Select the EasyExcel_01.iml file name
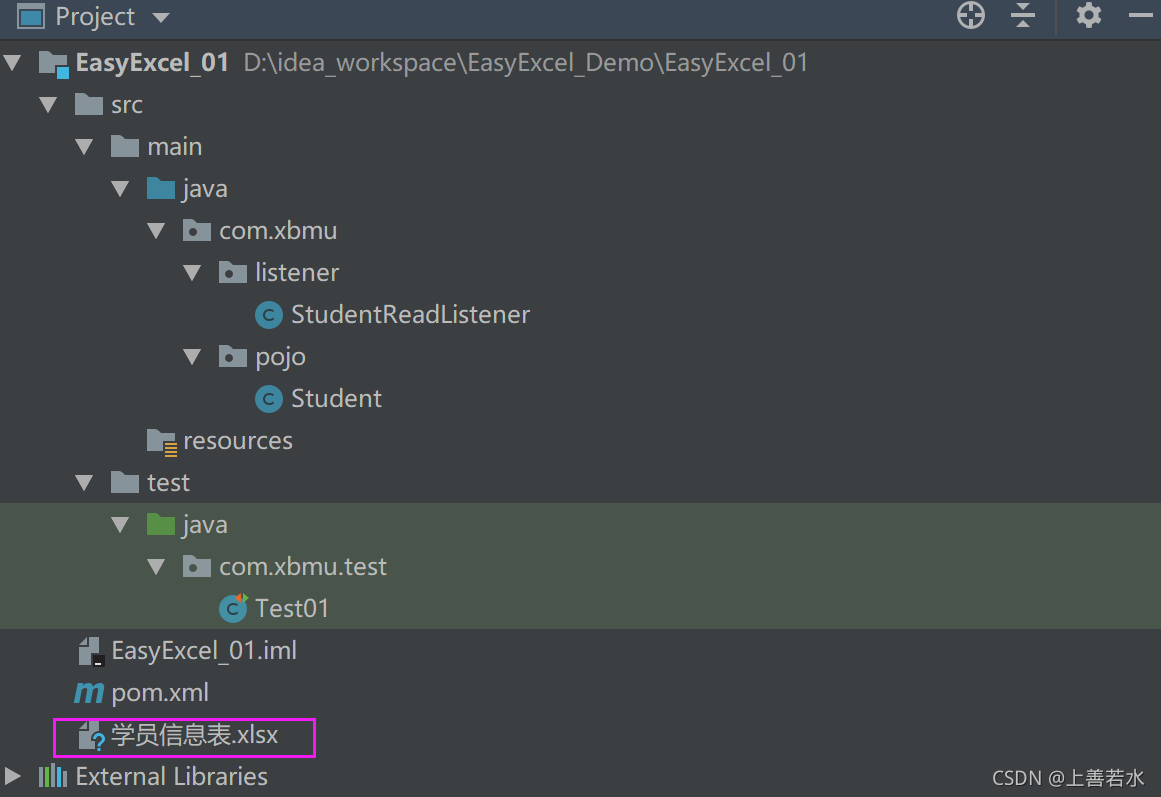Screen dimensions: 1161x797 (x=204, y=651)
